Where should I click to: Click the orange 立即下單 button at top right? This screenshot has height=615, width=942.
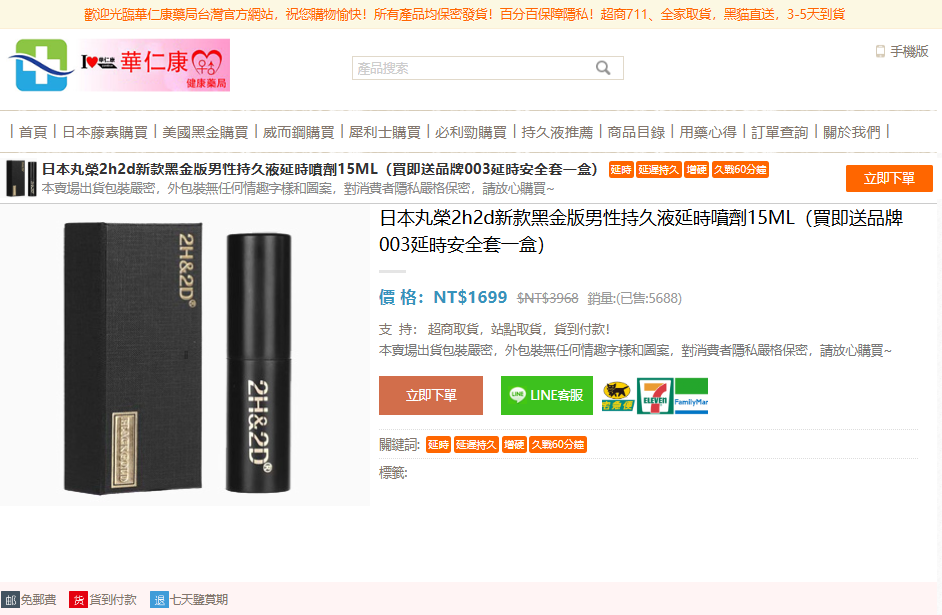coord(889,178)
